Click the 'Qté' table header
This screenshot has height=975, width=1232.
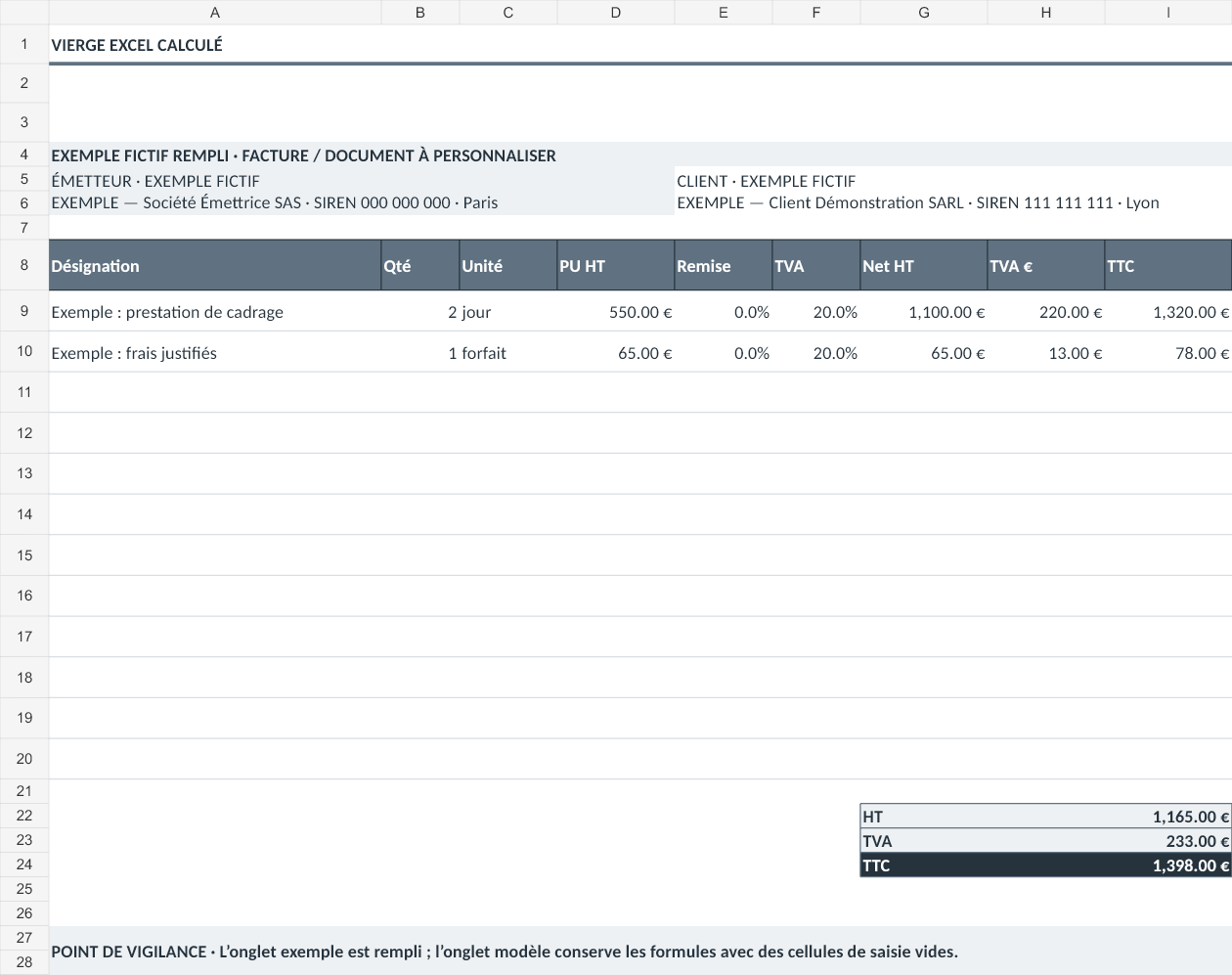pyautogui.click(x=420, y=265)
